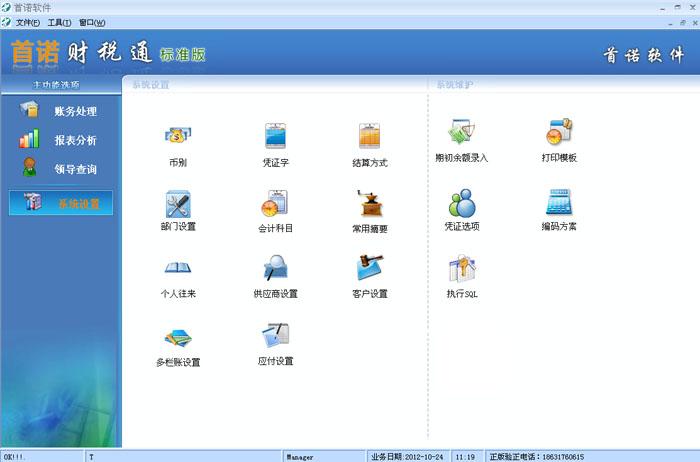Open 个人往来 personal transactions icon
The width and height of the screenshot is (700, 462).
pos(178,270)
